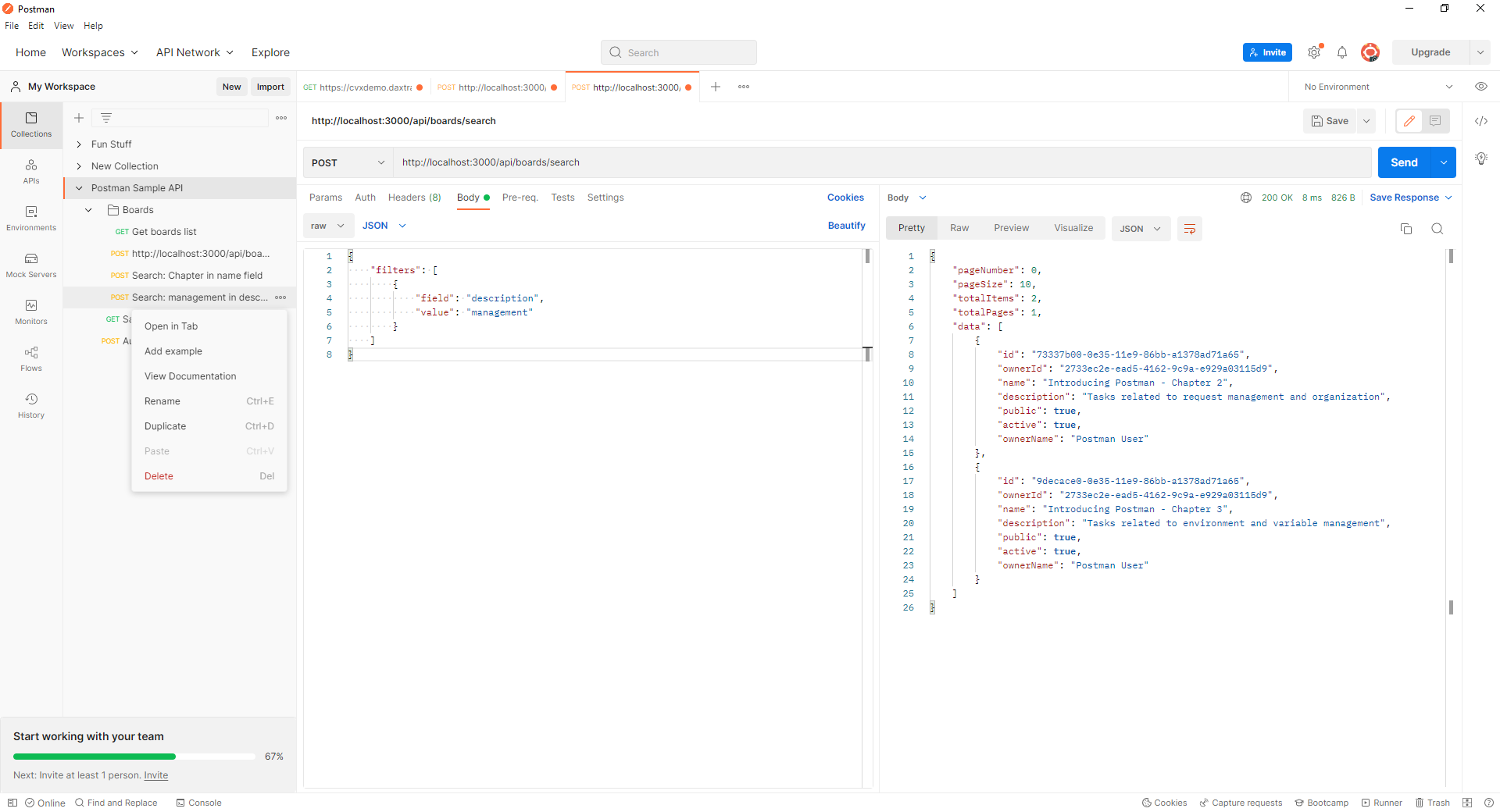1500x812 pixels.
Task: Open the related info lightbulb icon
Action: tap(1481, 158)
